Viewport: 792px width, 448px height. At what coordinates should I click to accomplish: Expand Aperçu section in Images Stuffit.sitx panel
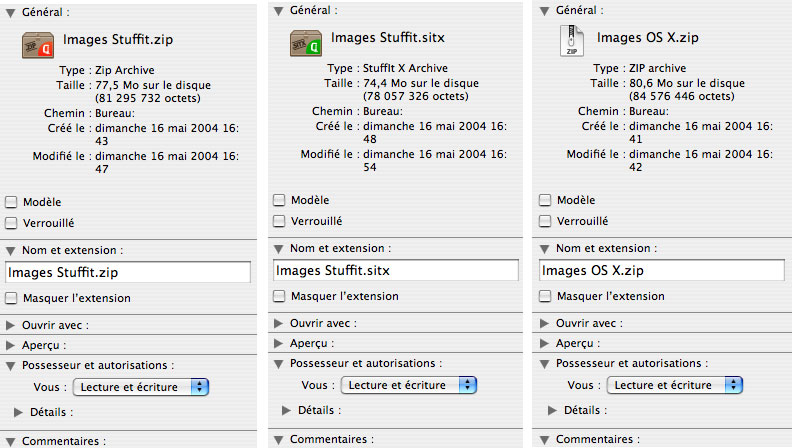[x=279, y=343]
